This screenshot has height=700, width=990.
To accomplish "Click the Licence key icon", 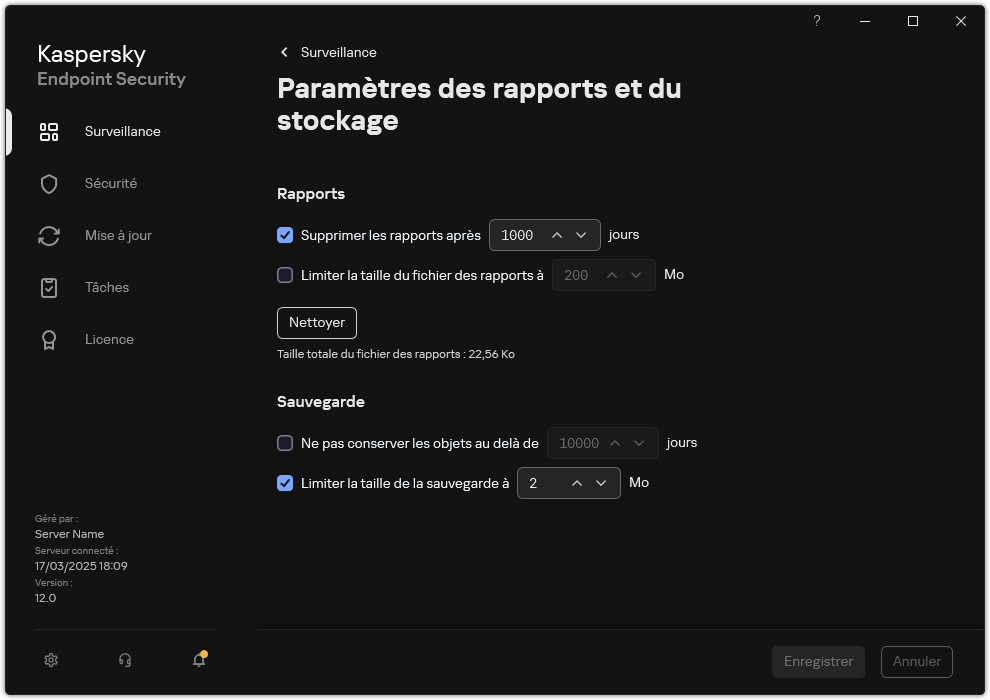I will coord(49,339).
